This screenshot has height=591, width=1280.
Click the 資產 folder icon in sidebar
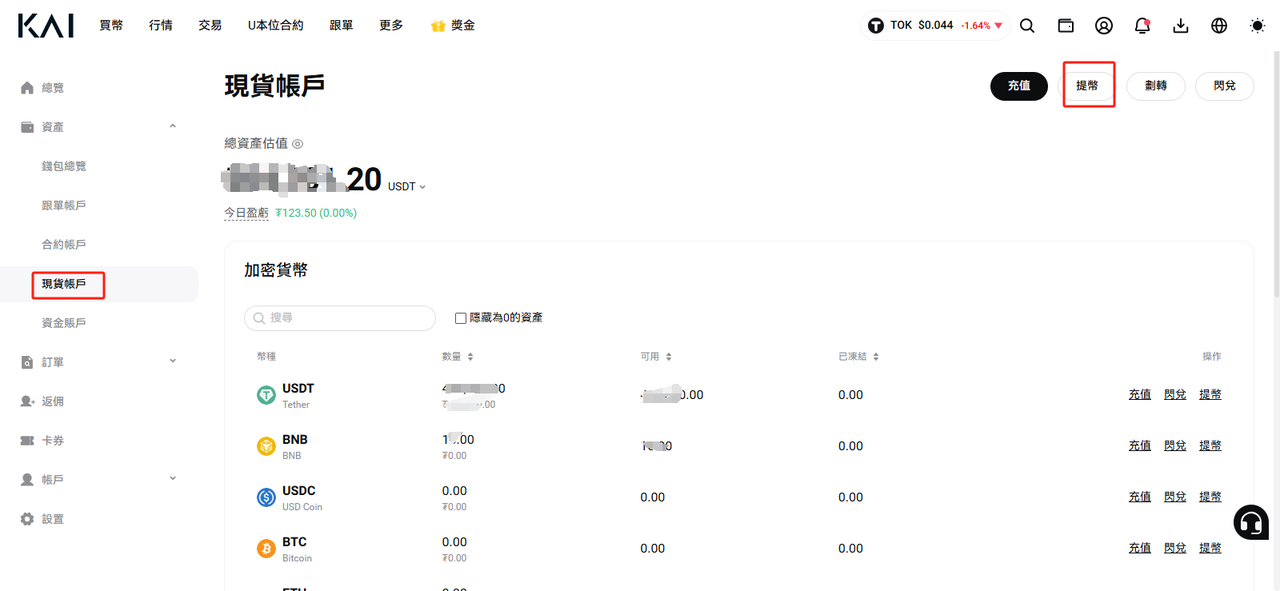[27, 127]
